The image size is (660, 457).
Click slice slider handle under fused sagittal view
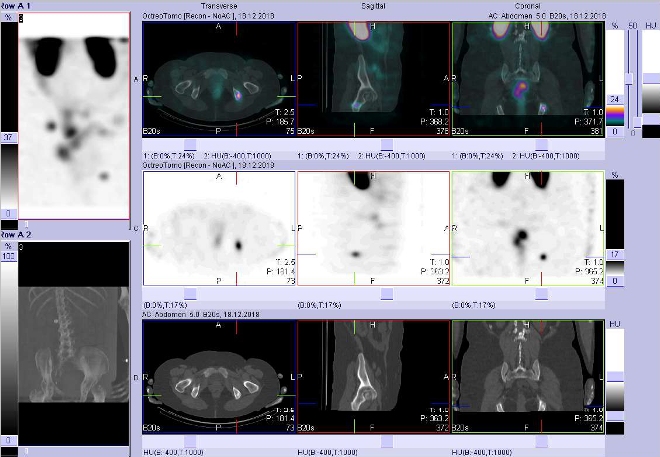pos(385,145)
